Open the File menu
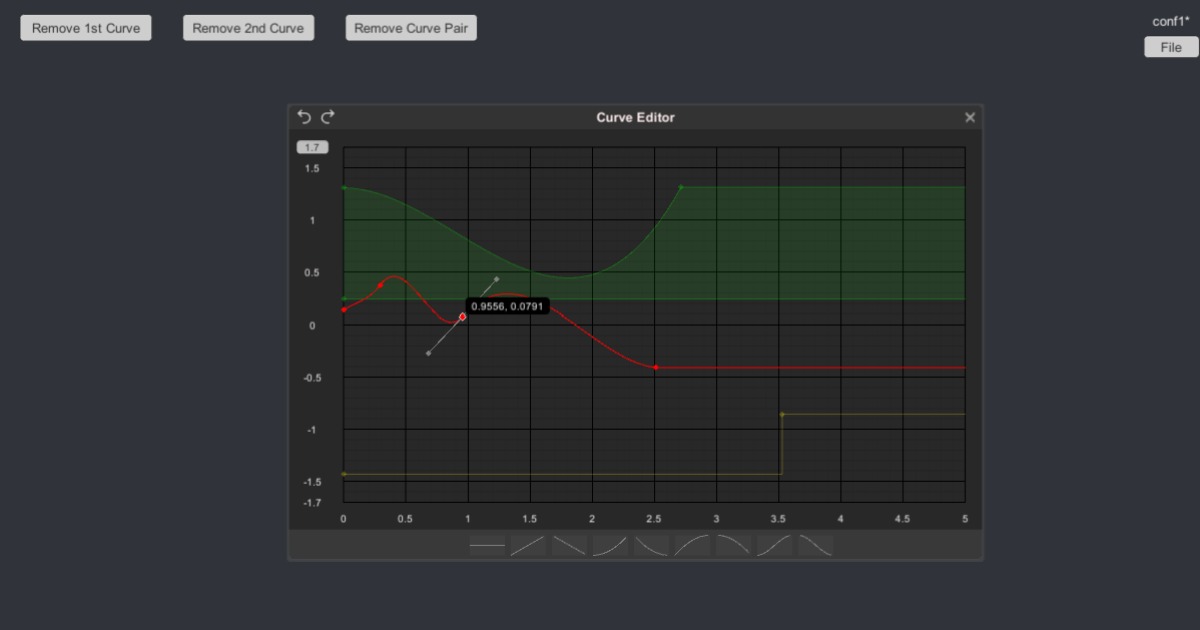Viewport: 1200px width, 630px height. [1170, 47]
